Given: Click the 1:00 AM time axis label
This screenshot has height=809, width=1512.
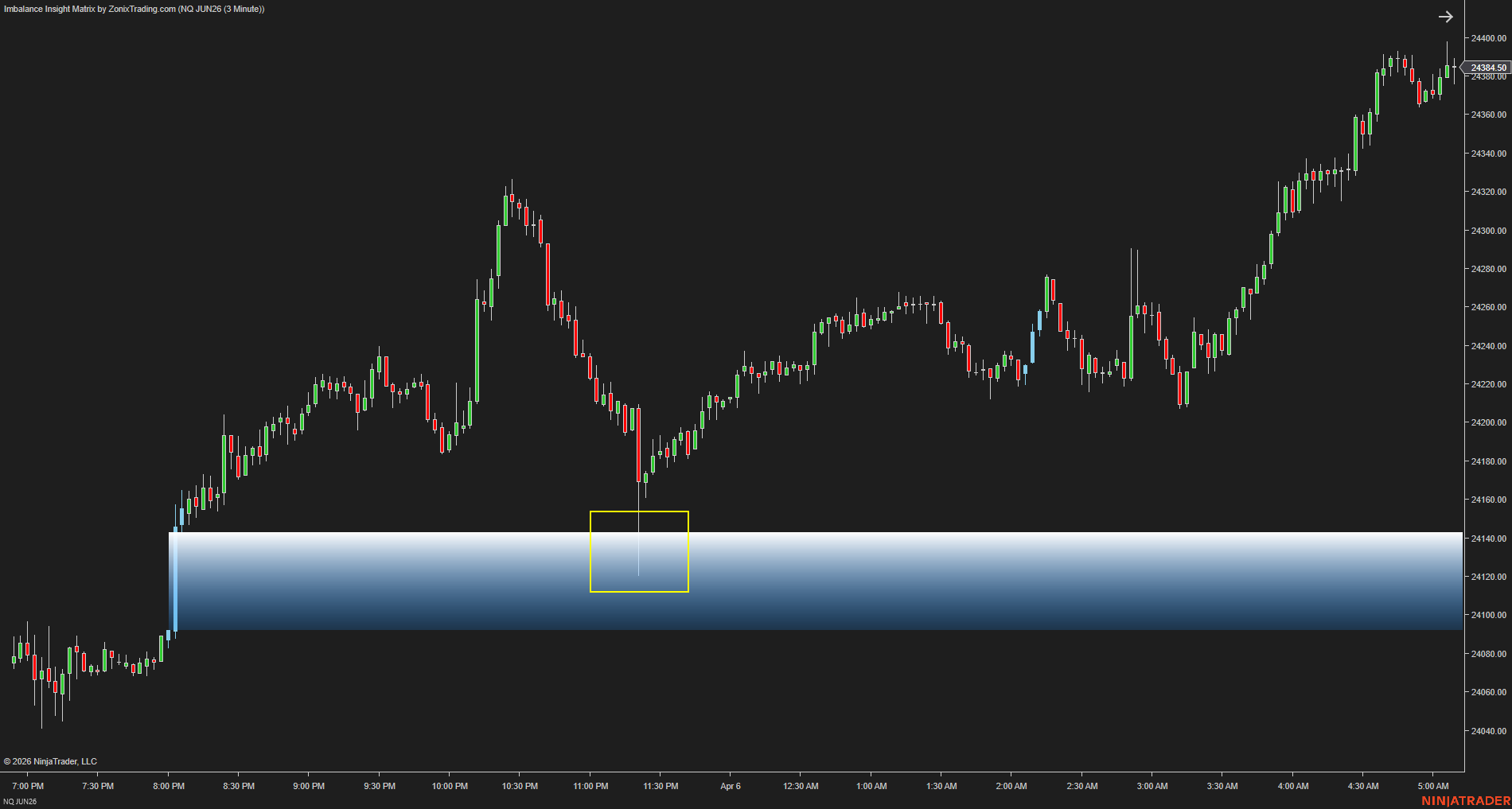Looking at the screenshot, I should pos(871,786).
